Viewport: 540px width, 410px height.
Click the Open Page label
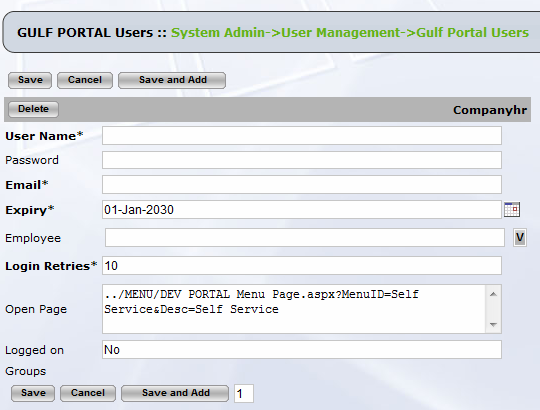coord(36,309)
